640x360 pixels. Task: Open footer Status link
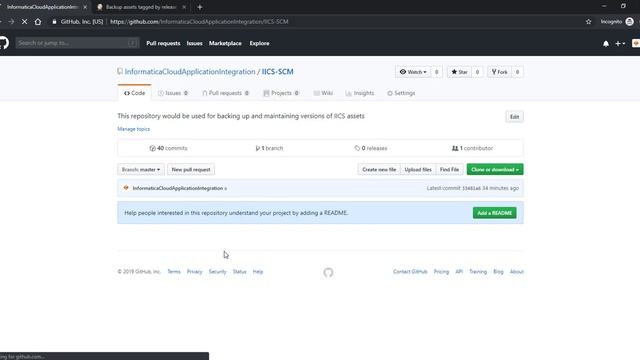(x=239, y=272)
